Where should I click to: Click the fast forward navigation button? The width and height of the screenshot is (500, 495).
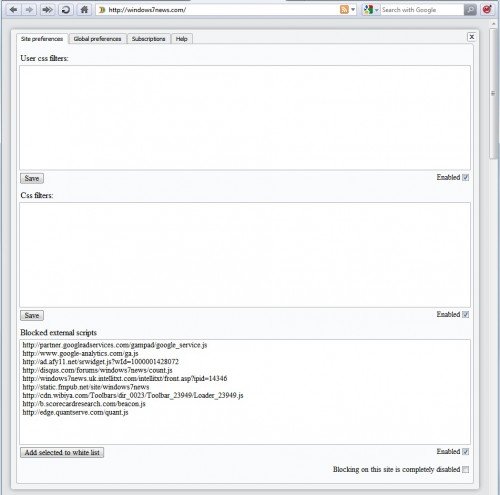click(47, 10)
